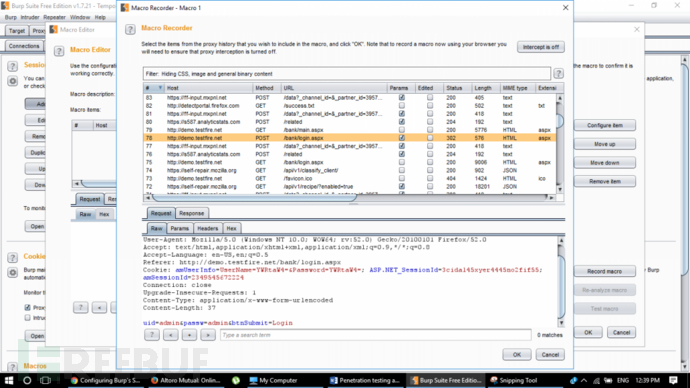Click vertical scrollbar of raw request pane
This screenshot has height=388, width=690.
[561, 281]
